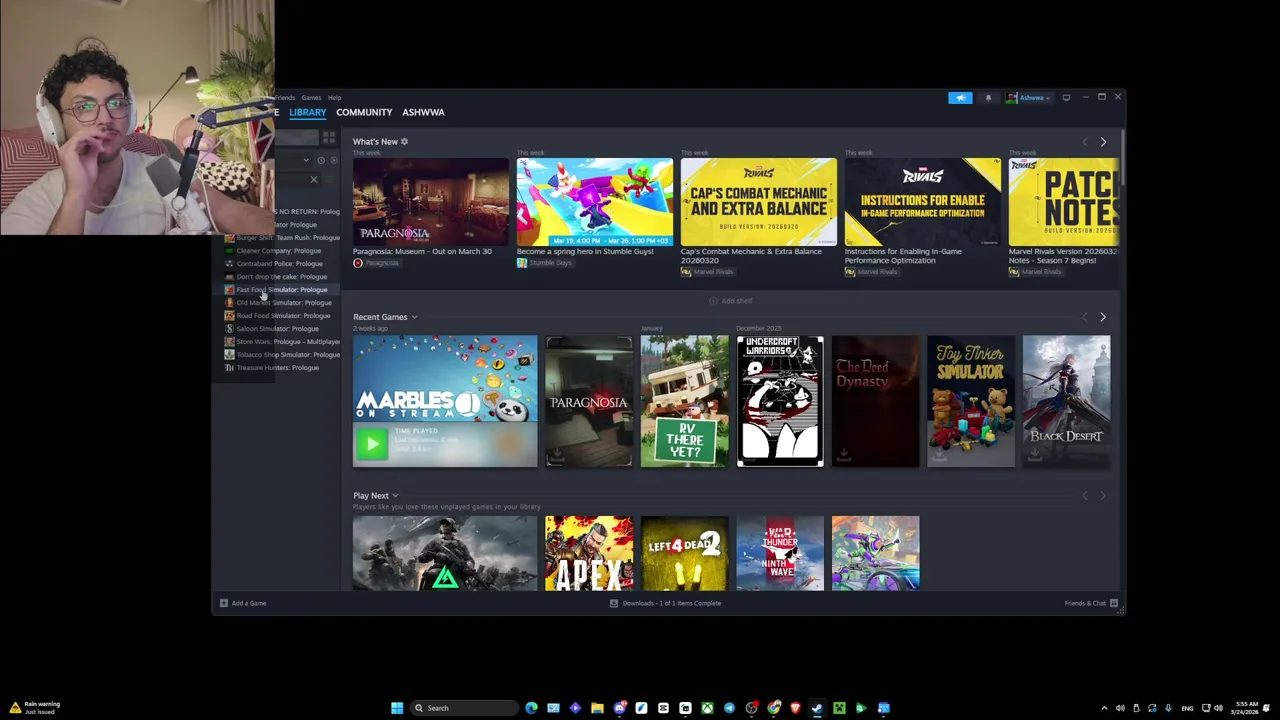Open Ashwwa account dropdown menu
The height and width of the screenshot is (720, 1280).
point(1028,98)
